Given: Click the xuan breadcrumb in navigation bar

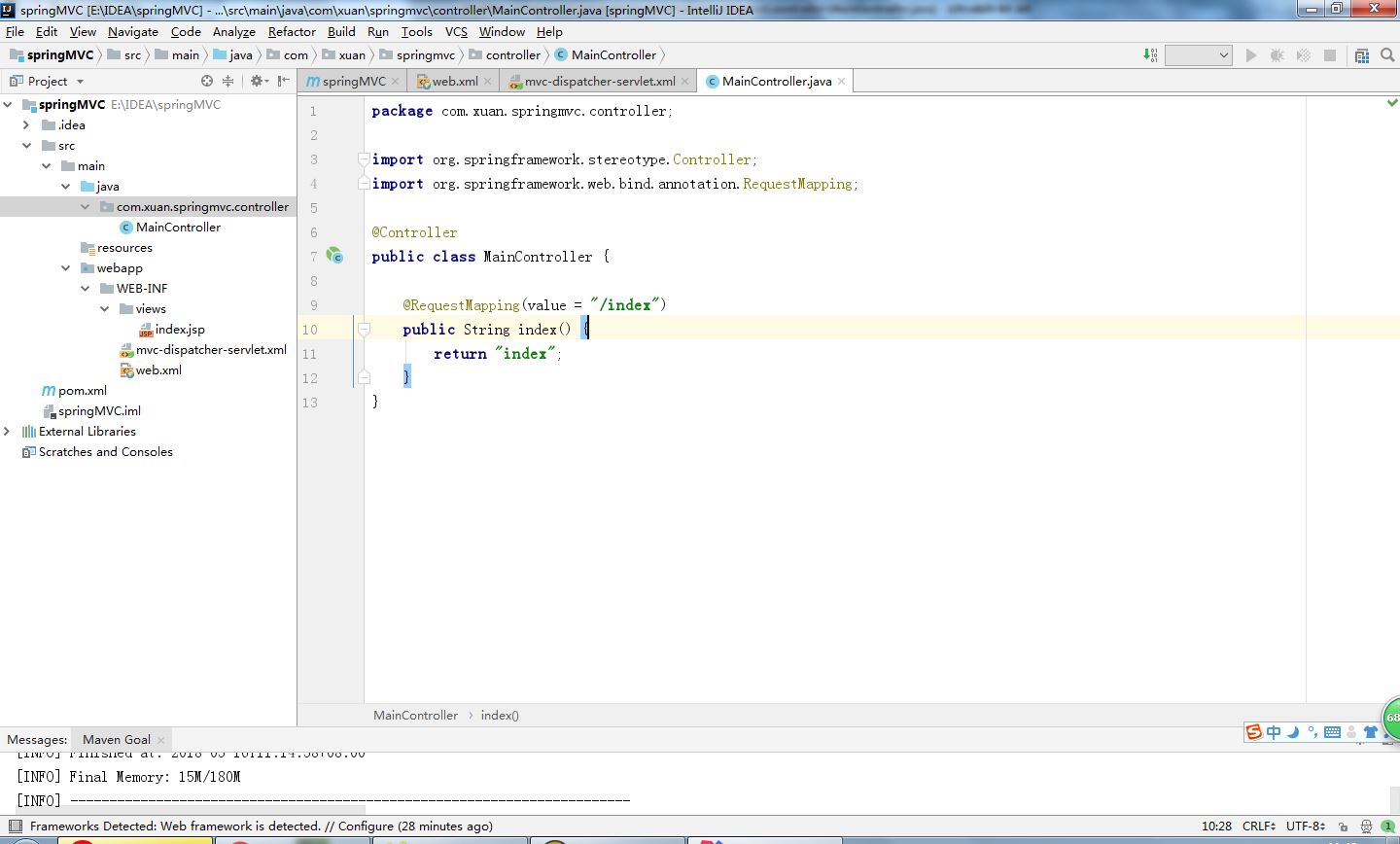Looking at the screenshot, I should 344,55.
